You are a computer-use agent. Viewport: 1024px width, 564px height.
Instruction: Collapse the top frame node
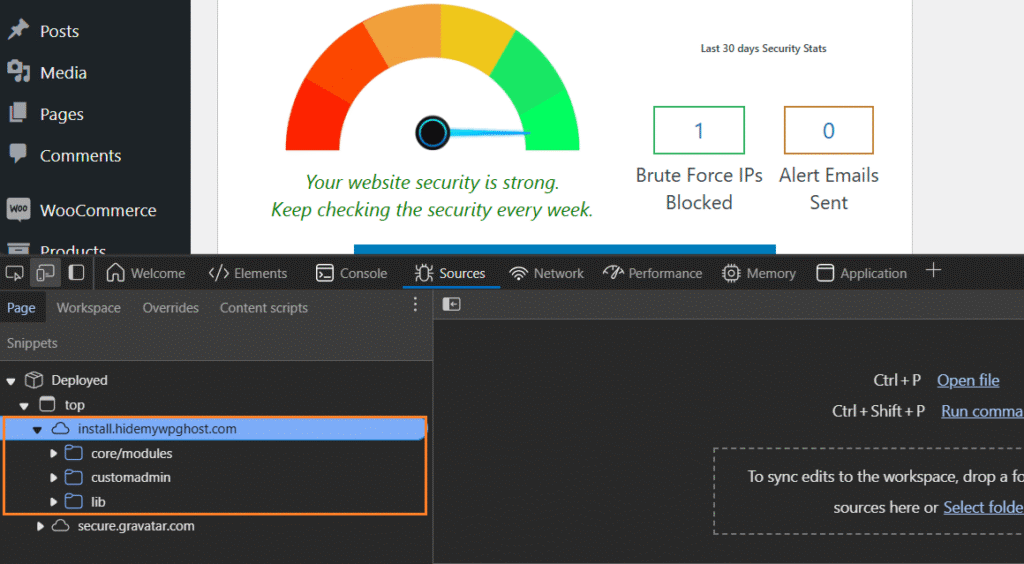[24, 405]
